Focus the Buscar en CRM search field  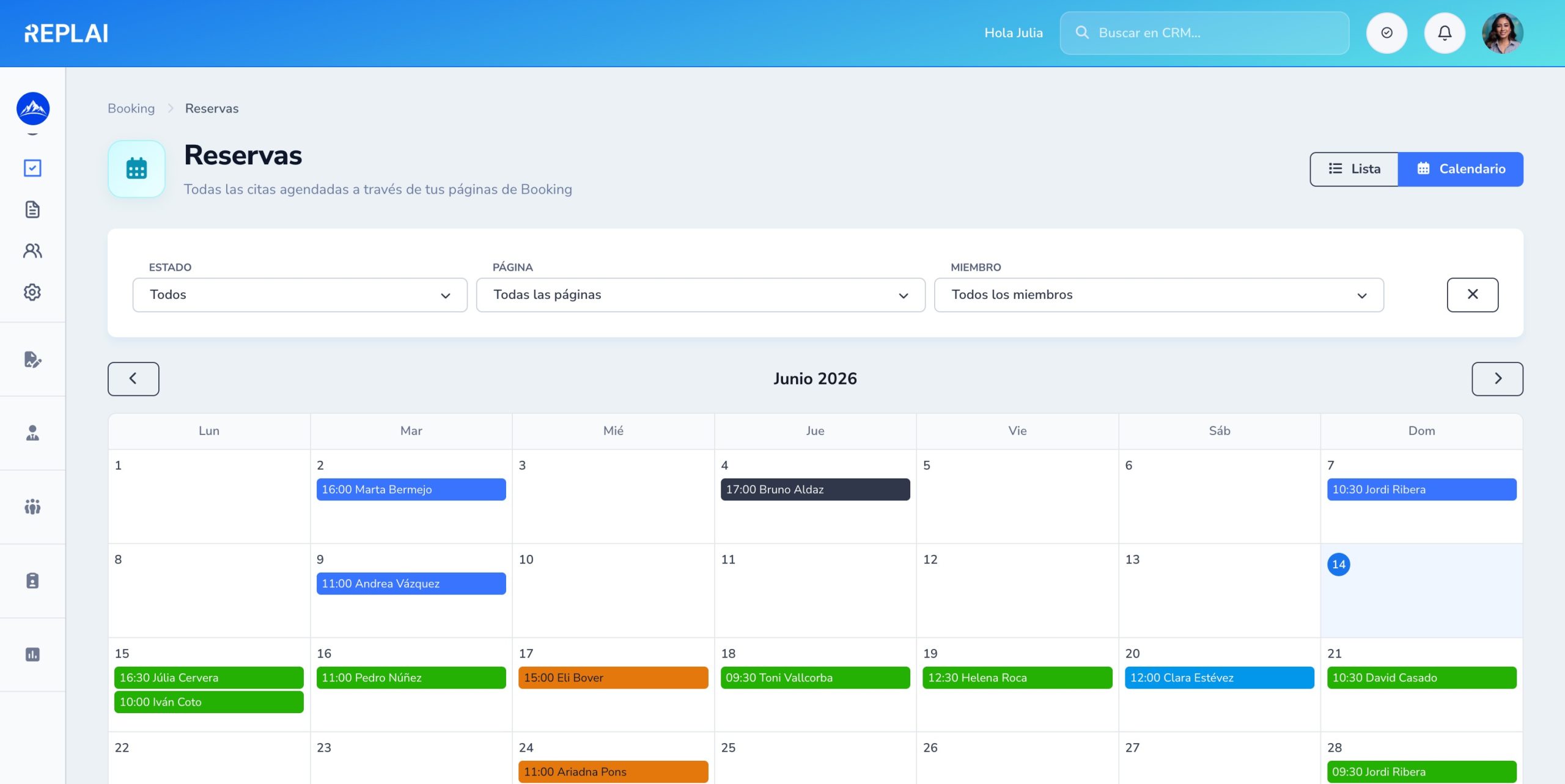tap(1204, 33)
